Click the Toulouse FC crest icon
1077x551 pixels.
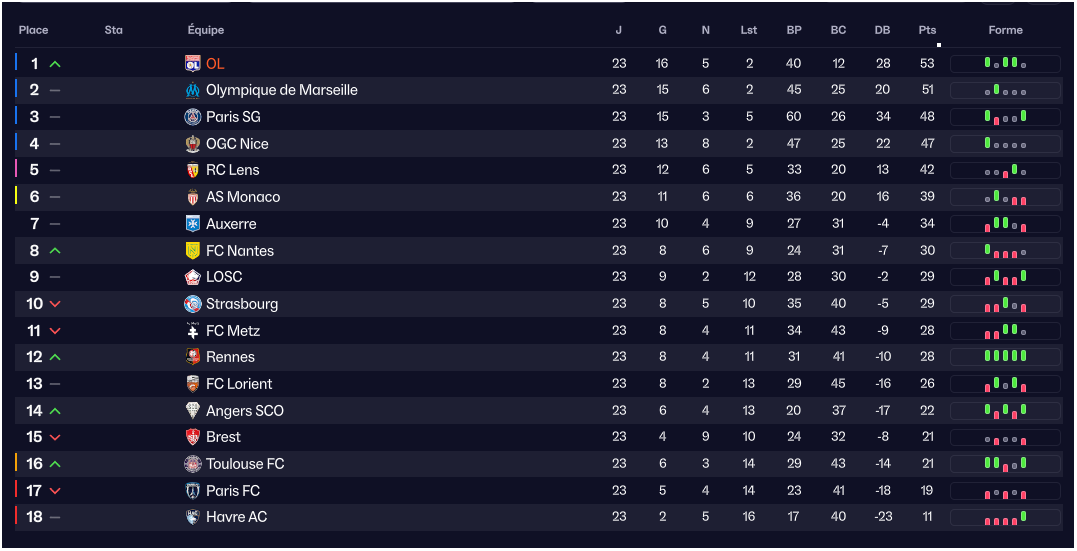193,464
